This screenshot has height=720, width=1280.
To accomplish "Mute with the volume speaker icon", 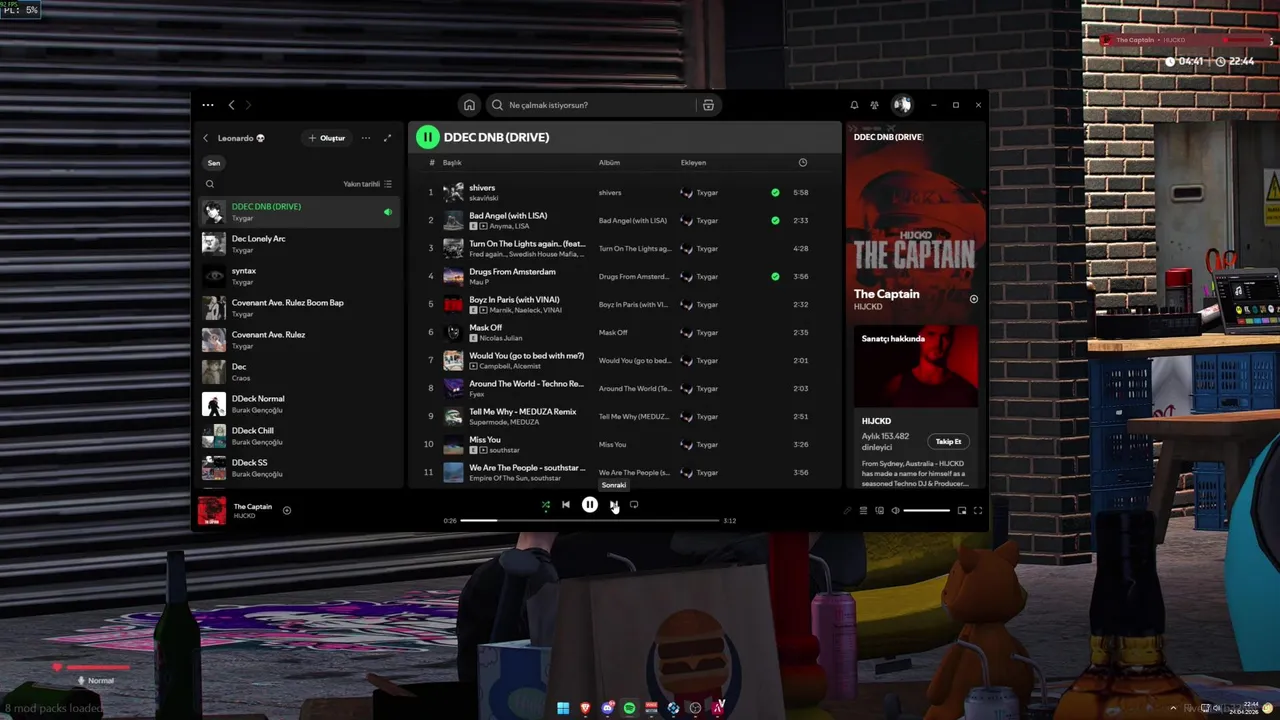I will [895, 511].
